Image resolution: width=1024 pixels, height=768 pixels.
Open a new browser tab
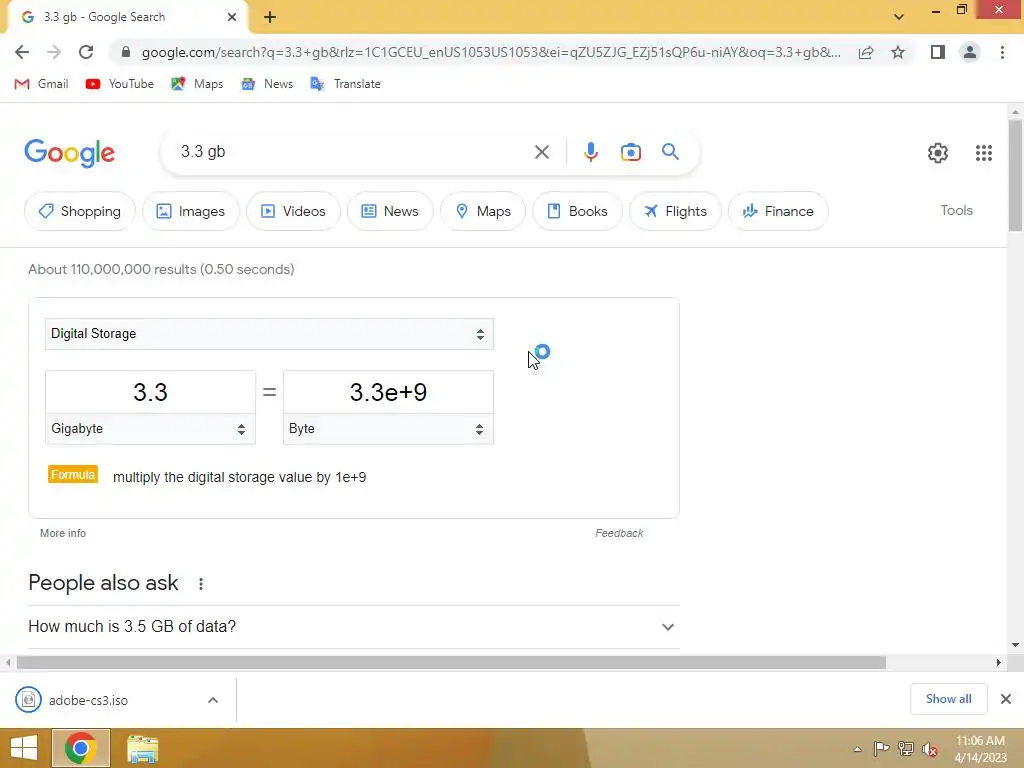coord(270,17)
